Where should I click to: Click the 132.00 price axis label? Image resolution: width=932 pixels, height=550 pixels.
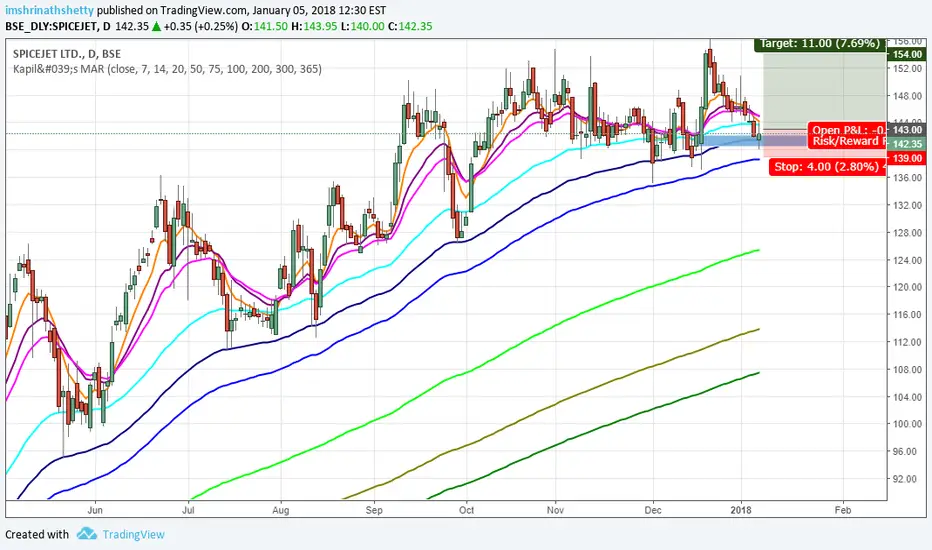[x=907, y=205]
